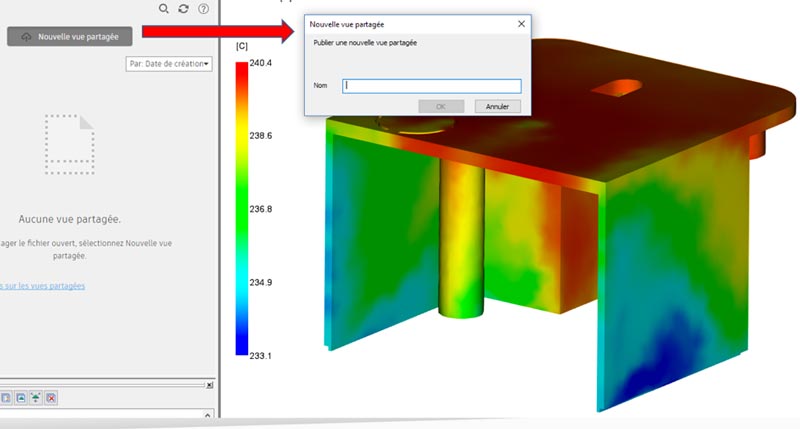Open the search magnifier in shared views panel
The height and width of the screenshot is (429, 800).
[163, 9]
